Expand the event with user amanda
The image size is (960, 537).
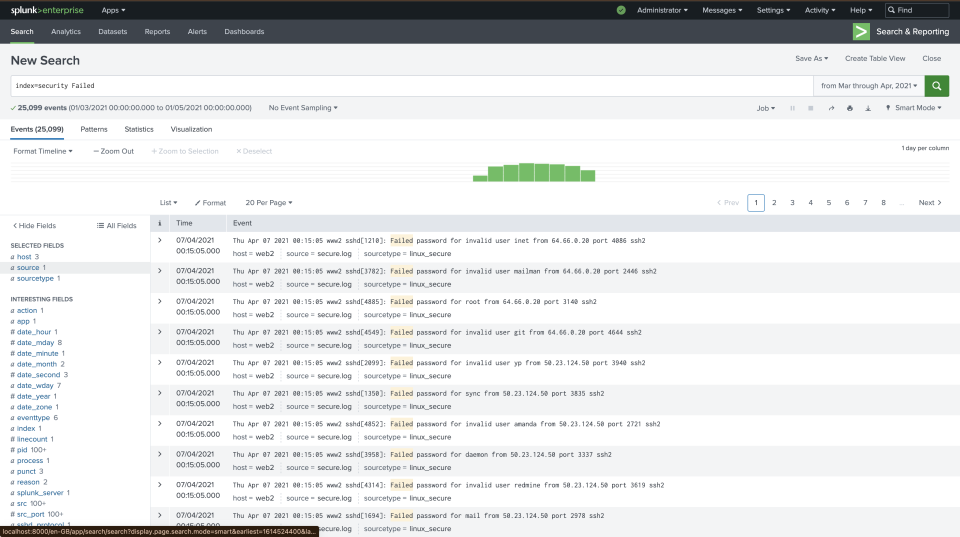point(160,424)
